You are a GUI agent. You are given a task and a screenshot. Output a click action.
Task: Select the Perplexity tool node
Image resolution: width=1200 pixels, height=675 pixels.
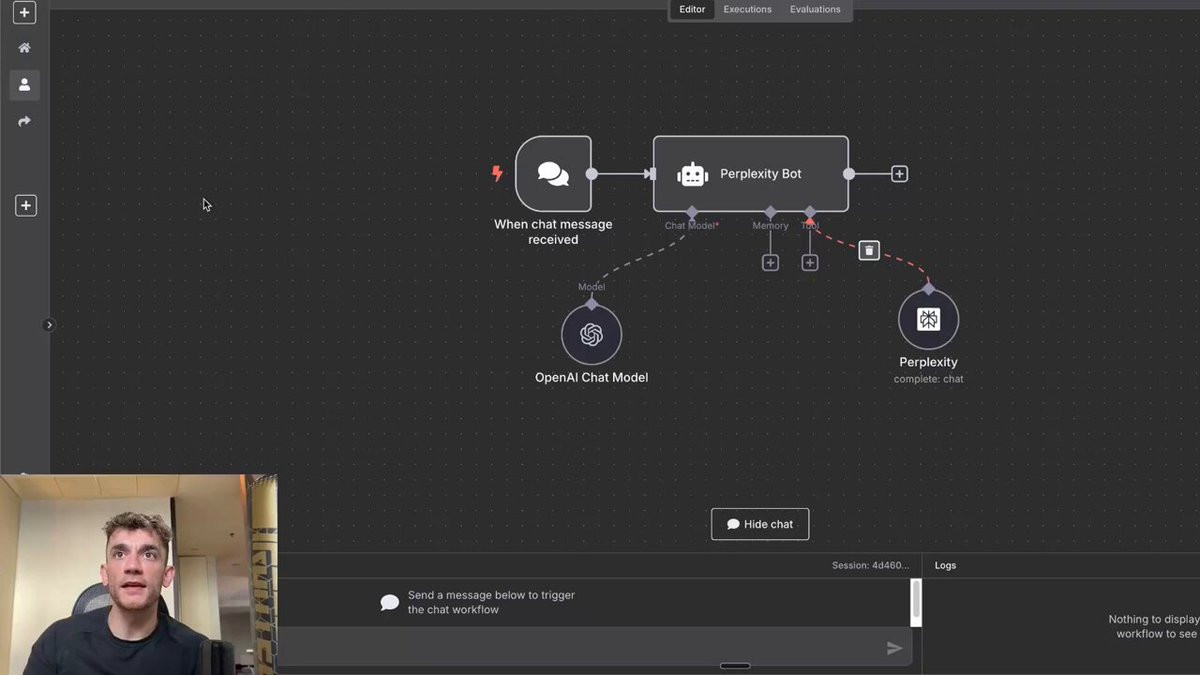click(x=928, y=319)
